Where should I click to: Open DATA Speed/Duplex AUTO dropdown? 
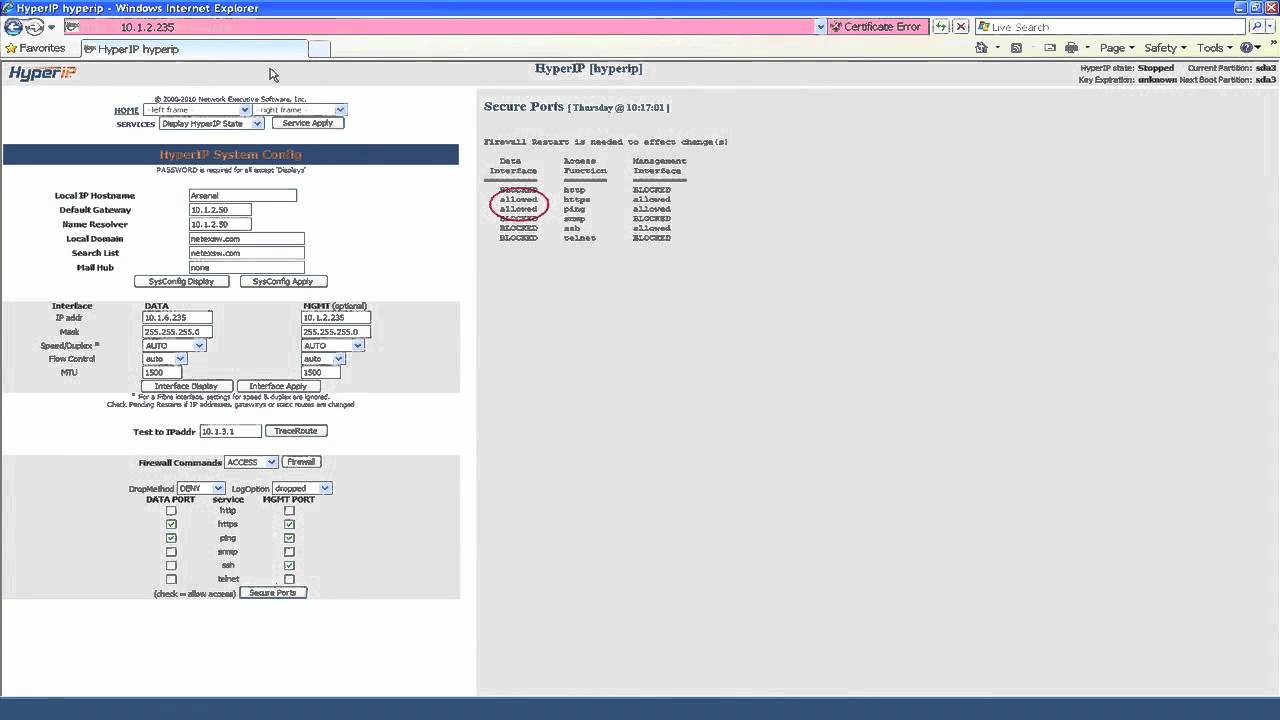[174, 346]
